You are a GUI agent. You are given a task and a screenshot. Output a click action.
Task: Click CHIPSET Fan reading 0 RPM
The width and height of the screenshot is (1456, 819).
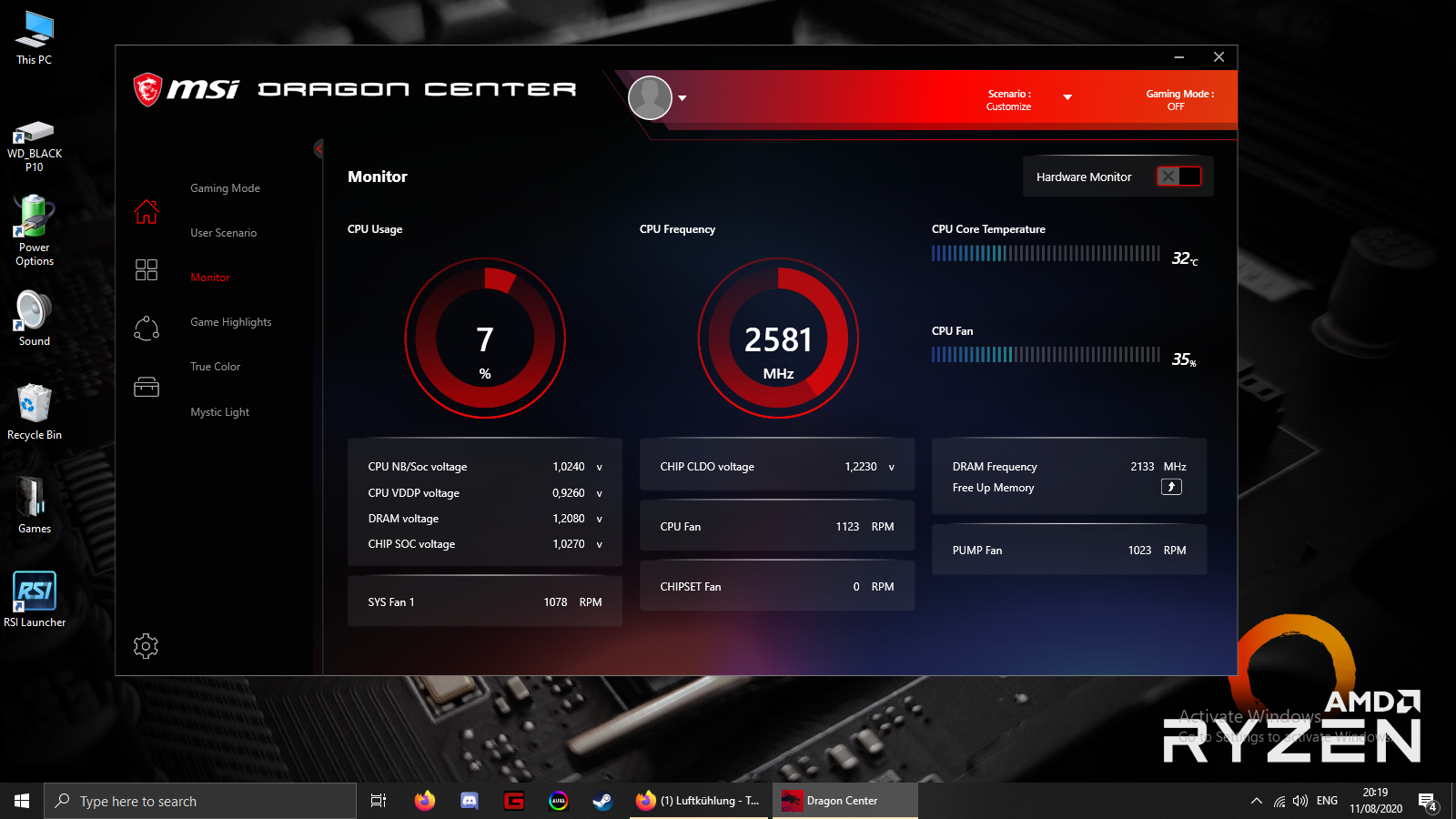coord(874,587)
